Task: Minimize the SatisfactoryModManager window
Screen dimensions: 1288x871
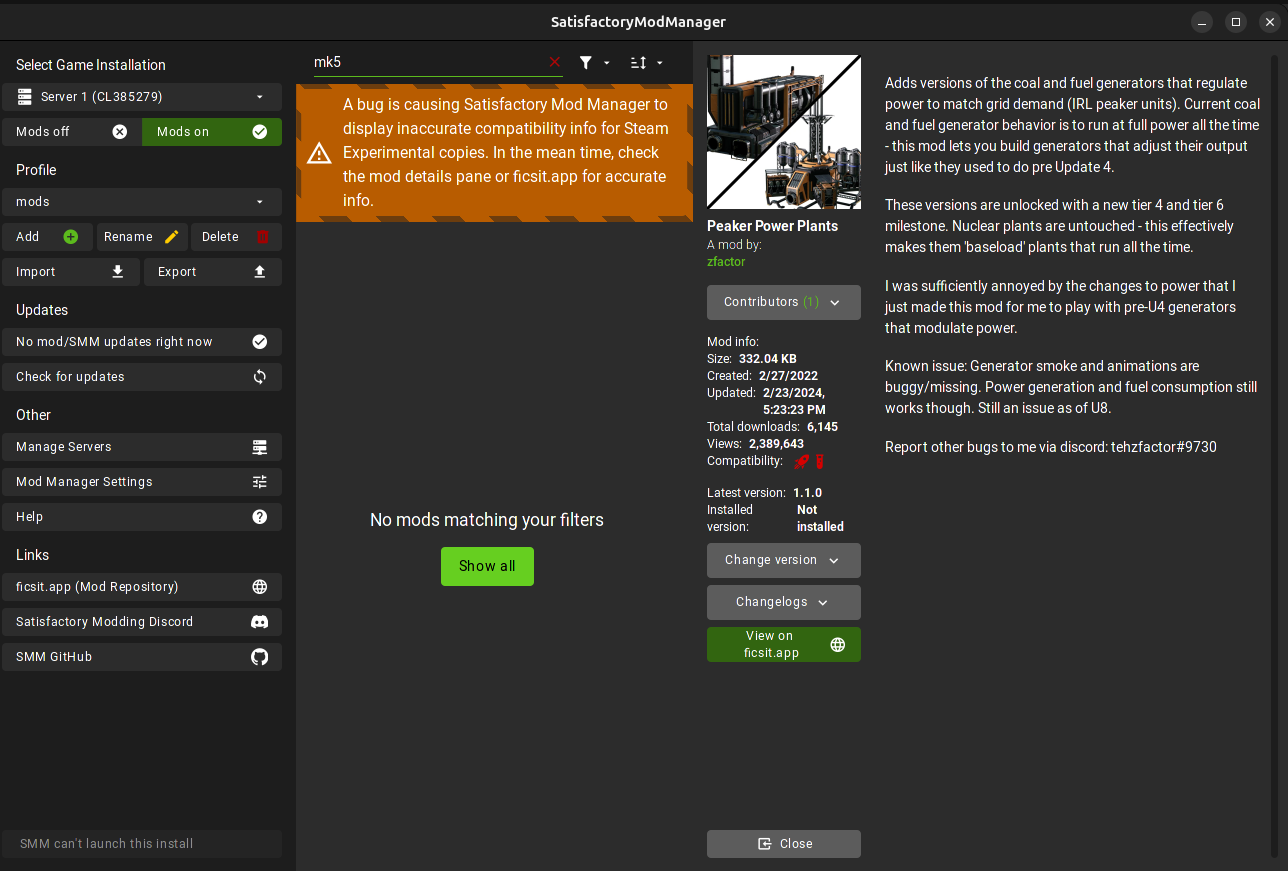Action: (1203, 21)
